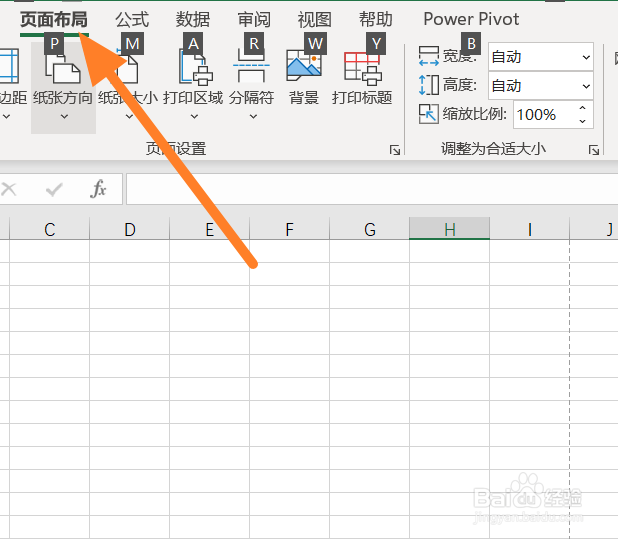Viewport: 618px width, 539px height.
Task: Open the Power Pivot tab
Action: point(471,19)
